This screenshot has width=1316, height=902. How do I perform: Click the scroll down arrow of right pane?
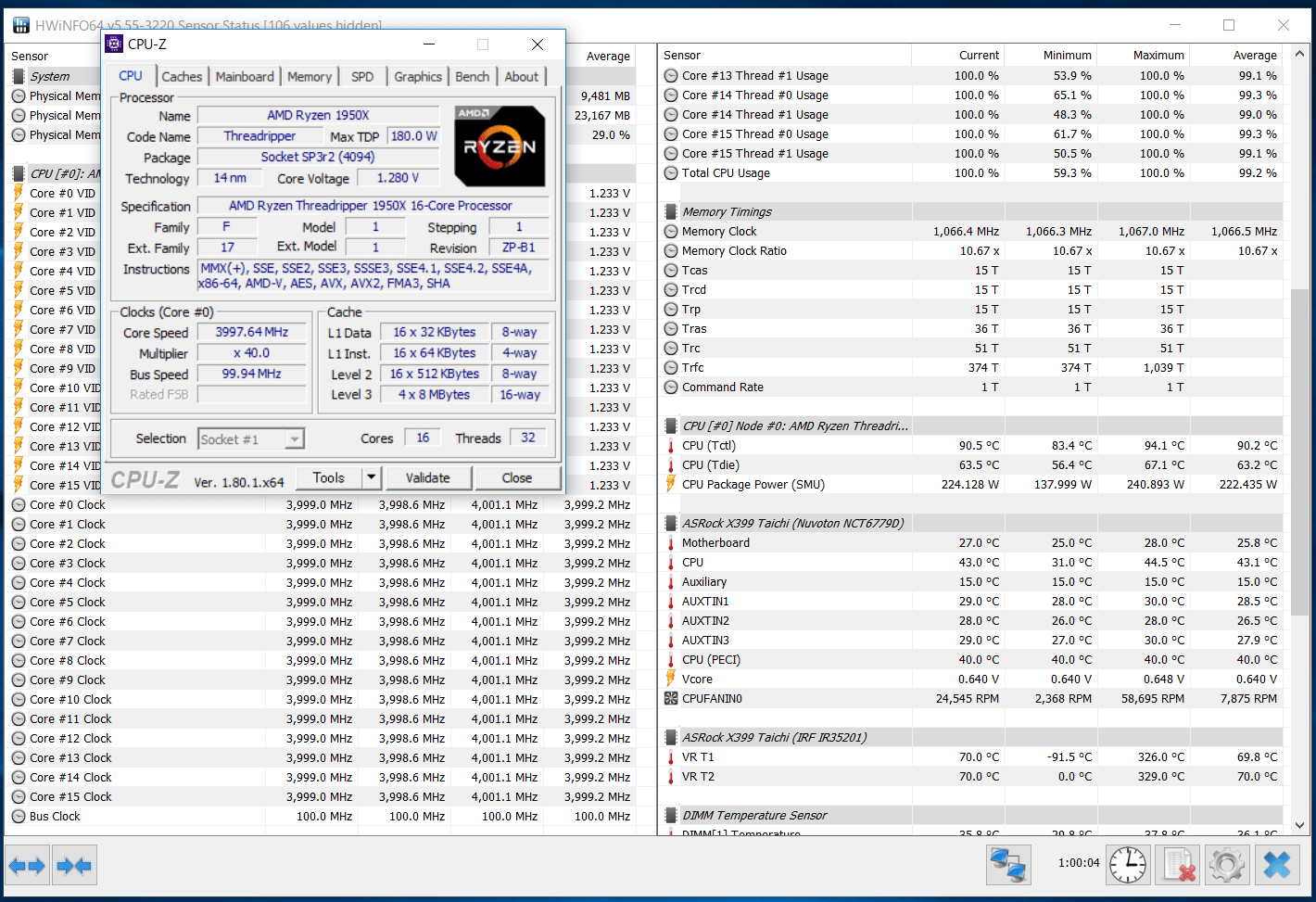(x=1299, y=825)
